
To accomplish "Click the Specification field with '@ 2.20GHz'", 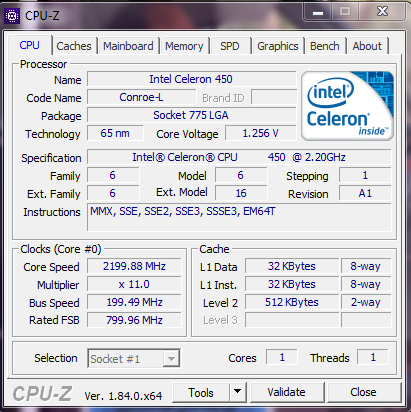I will [239, 157].
